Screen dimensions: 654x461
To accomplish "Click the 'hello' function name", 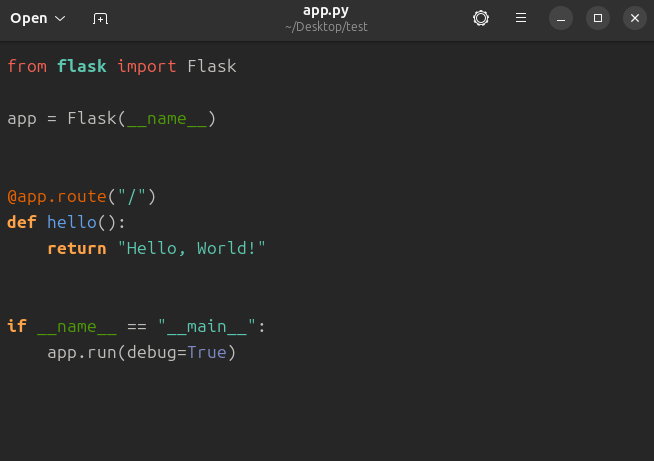I will coord(72,222).
